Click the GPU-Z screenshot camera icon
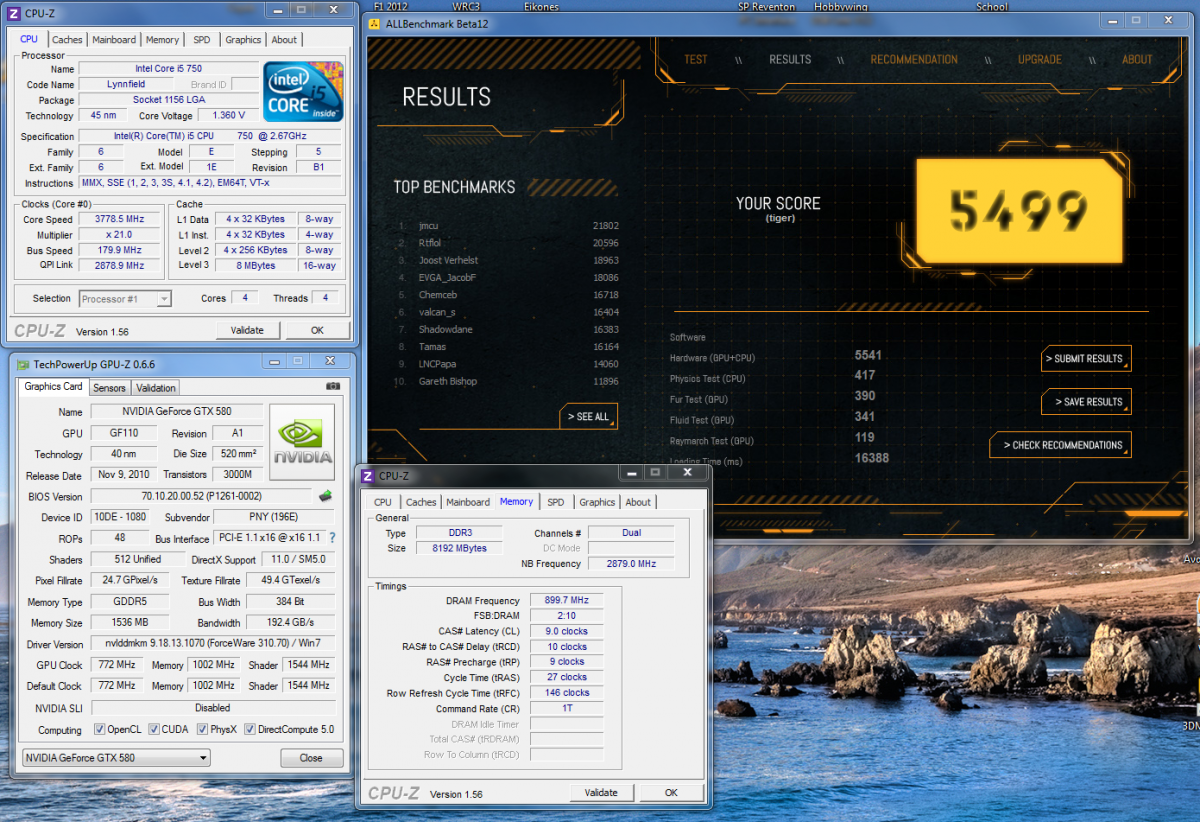Viewport: 1200px width, 822px height. point(333,386)
